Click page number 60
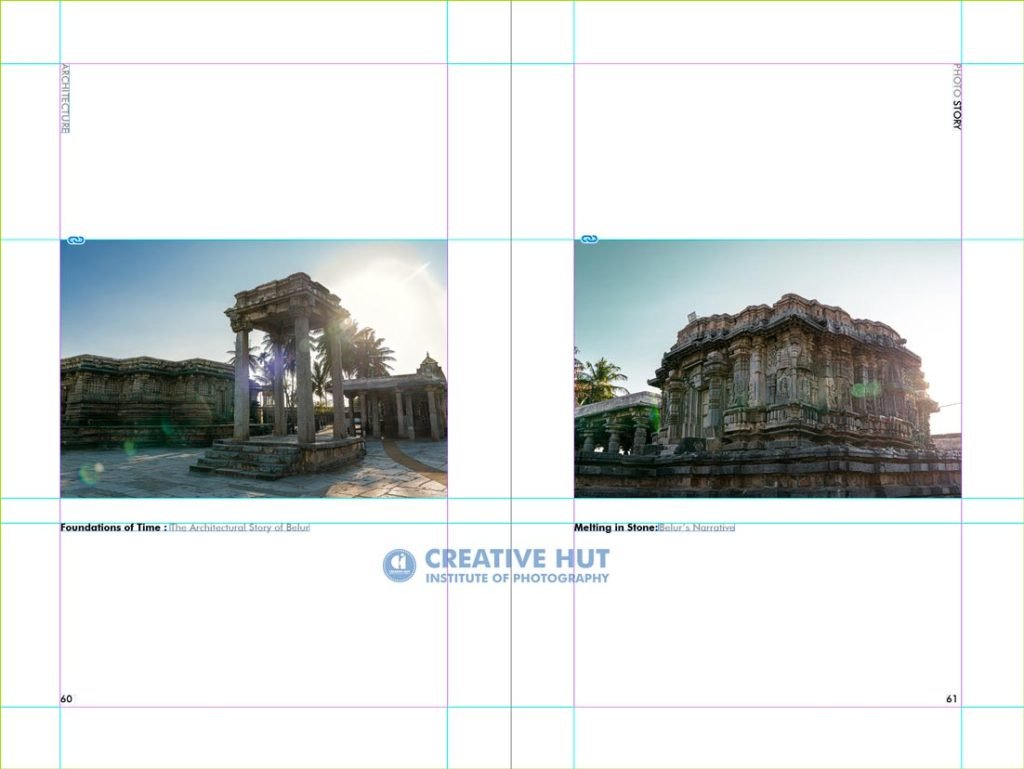The width and height of the screenshot is (1024, 769). point(67,698)
